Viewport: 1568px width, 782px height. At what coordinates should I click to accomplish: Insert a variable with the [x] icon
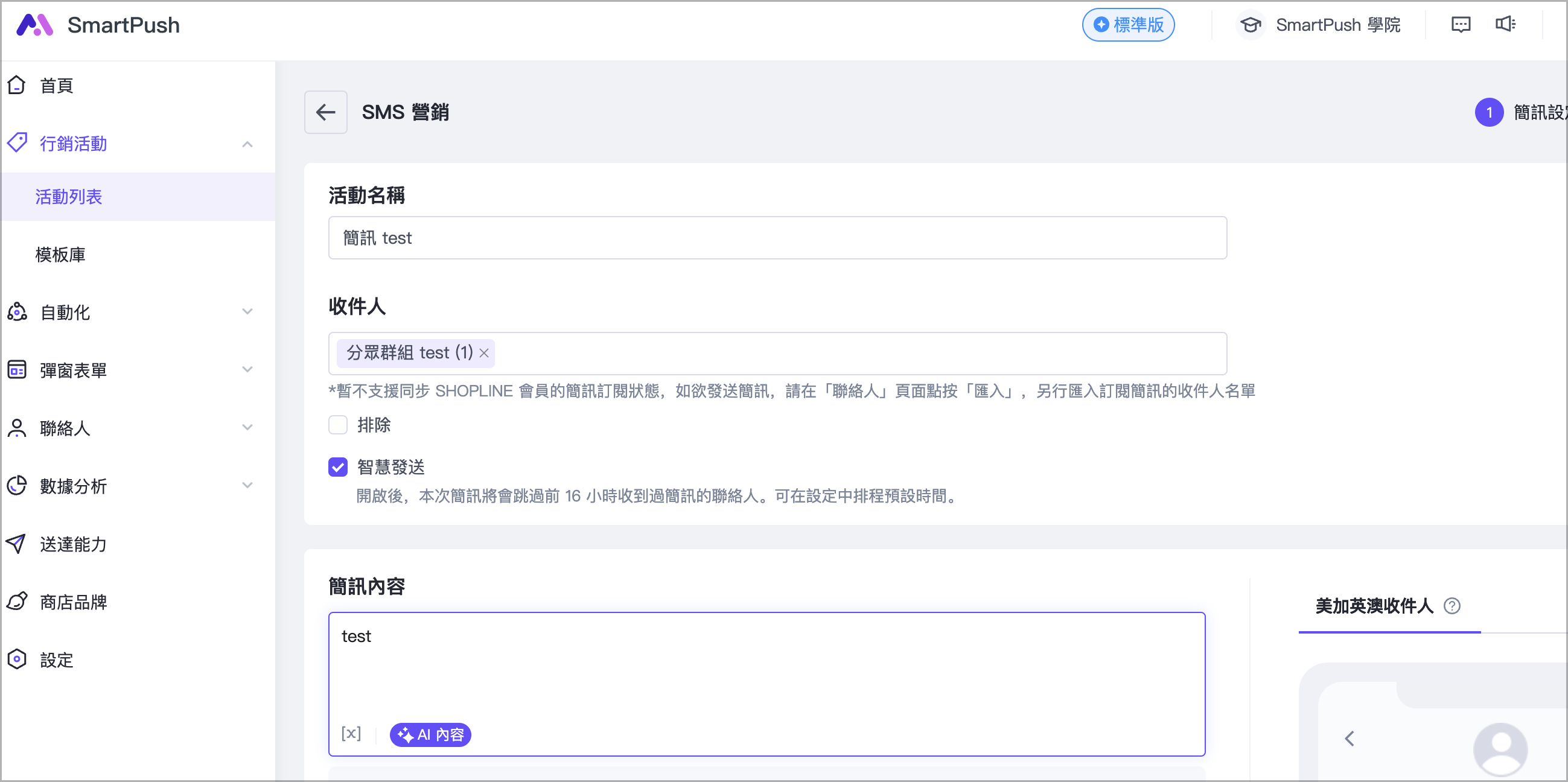click(351, 733)
